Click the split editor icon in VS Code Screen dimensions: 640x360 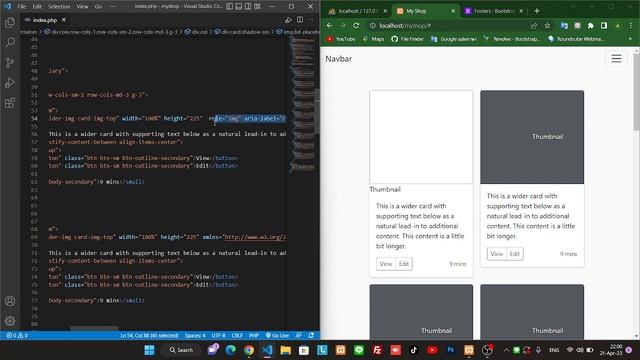click(x=300, y=20)
